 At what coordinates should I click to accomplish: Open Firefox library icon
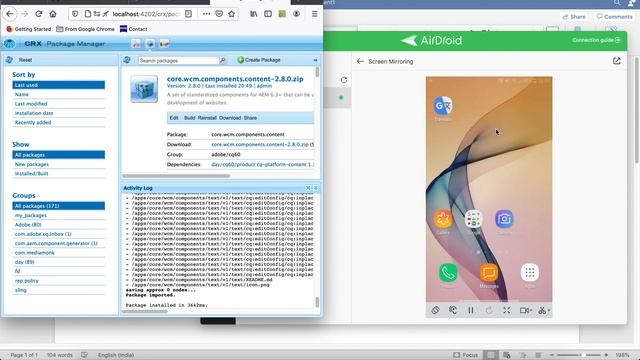click(x=254, y=14)
